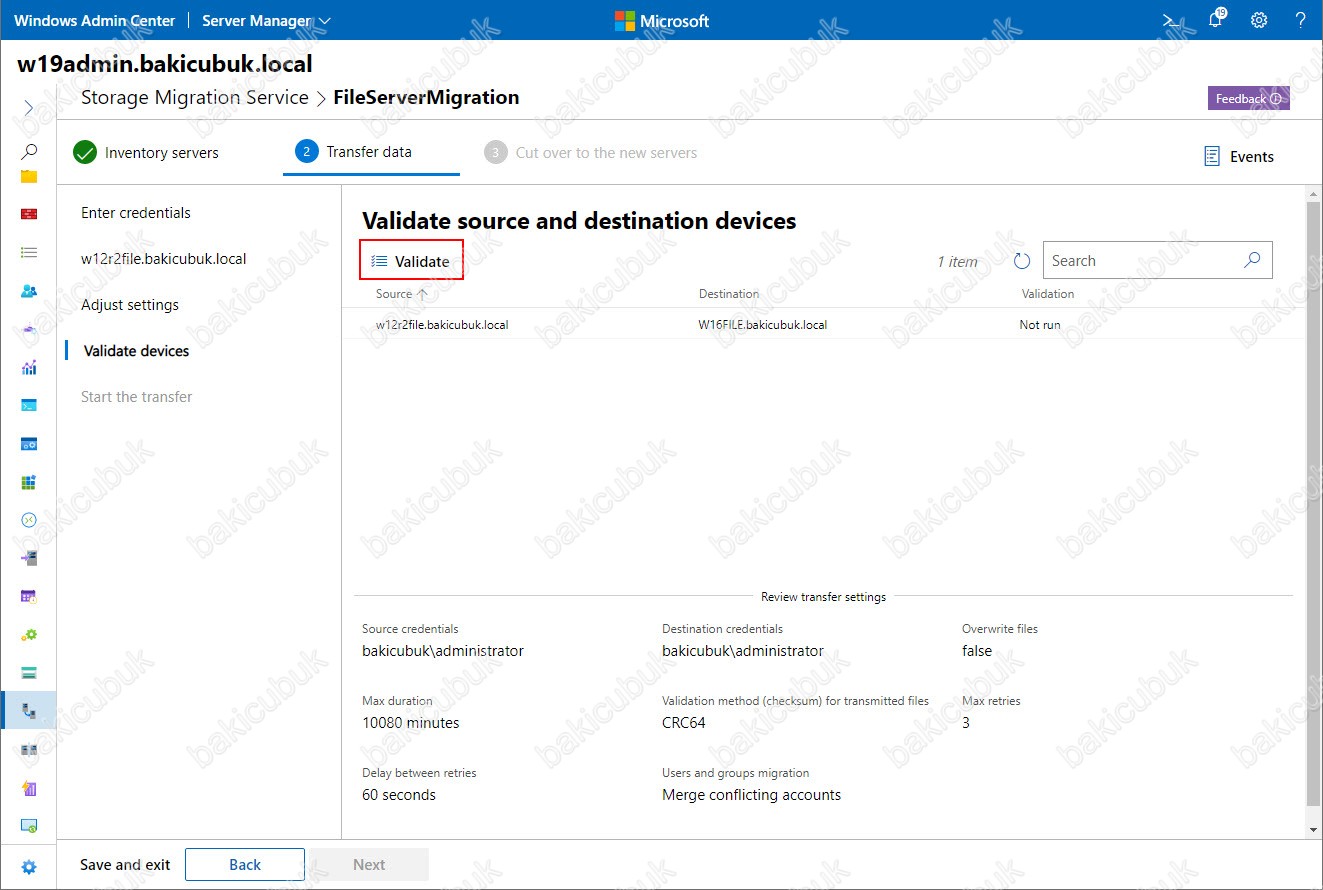This screenshot has width=1323, height=890.
Task: Open the Installed apps list icon
Action: tap(29, 253)
